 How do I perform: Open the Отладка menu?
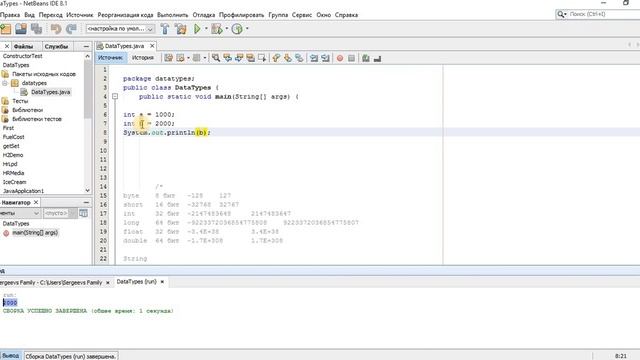tap(204, 15)
